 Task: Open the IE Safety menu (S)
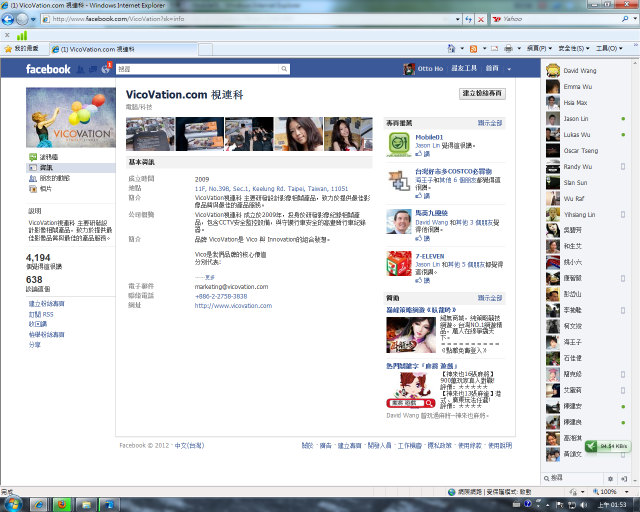pos(574,49)
